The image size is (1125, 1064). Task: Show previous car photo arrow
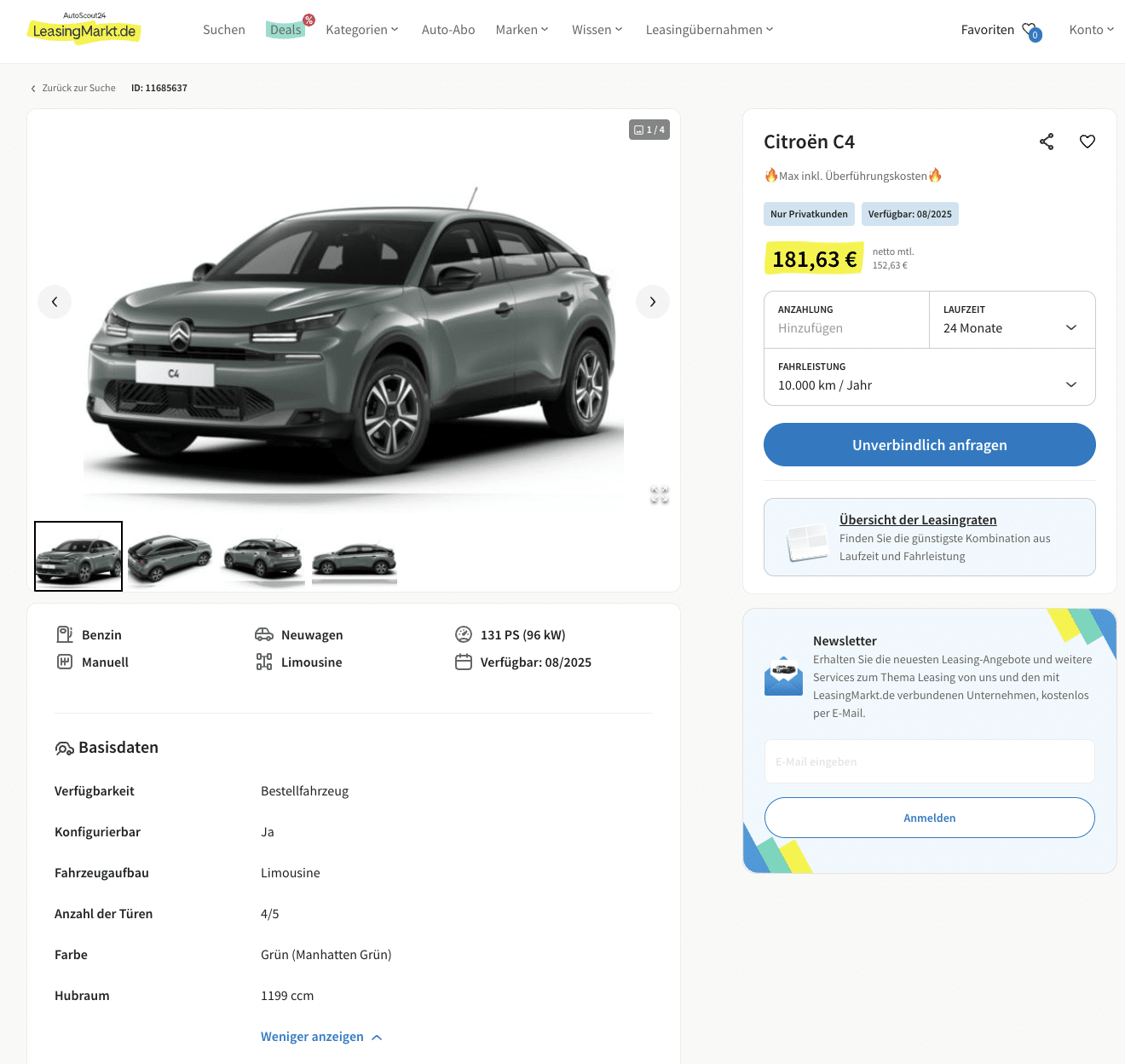tap(55, 302)
